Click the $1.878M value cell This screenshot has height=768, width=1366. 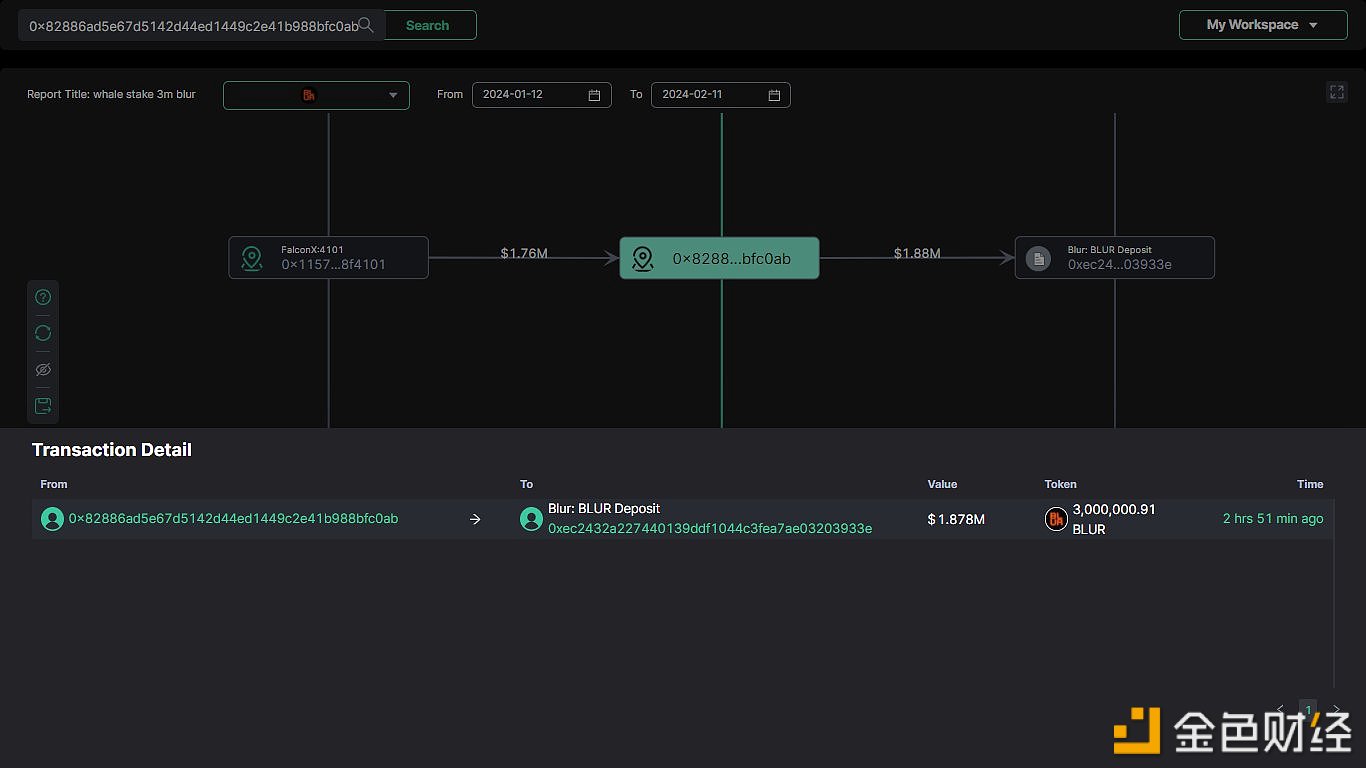coord(956,519)
